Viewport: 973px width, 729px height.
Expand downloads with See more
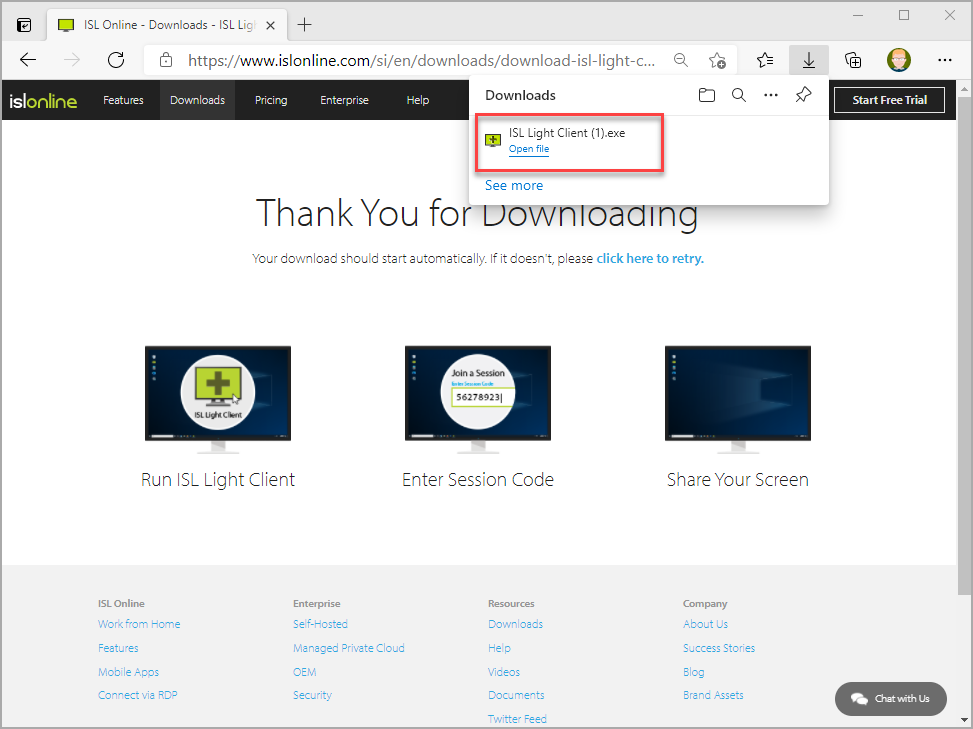click(513, 185)
